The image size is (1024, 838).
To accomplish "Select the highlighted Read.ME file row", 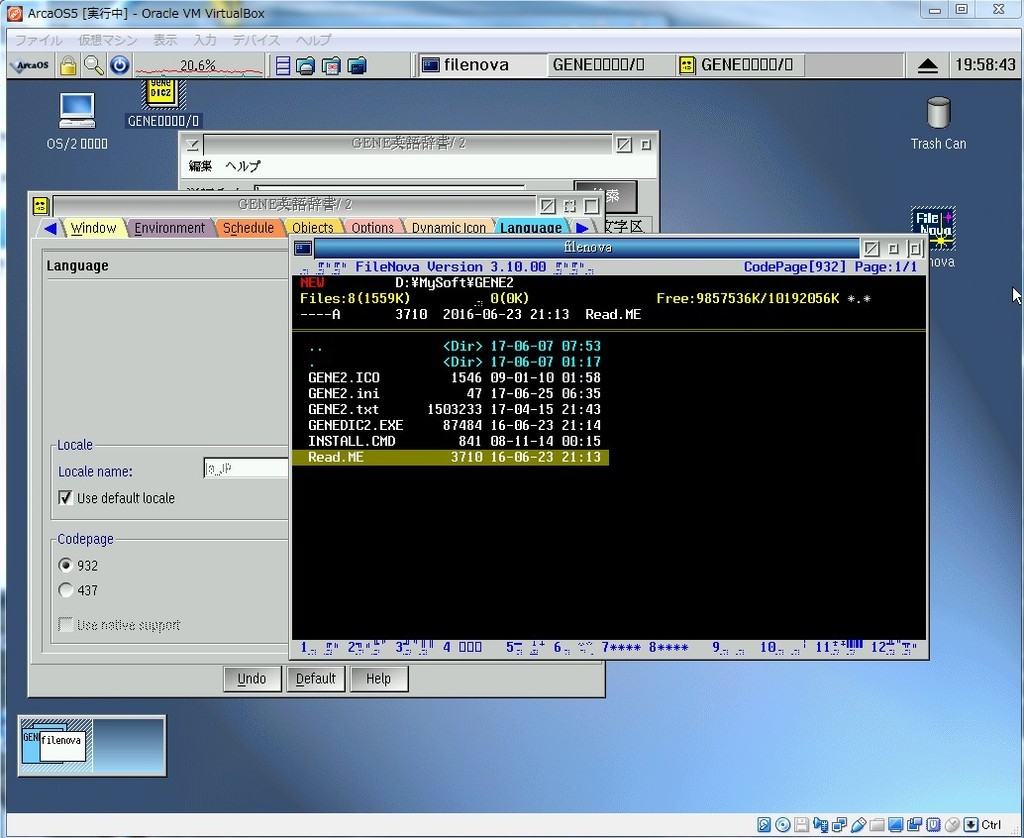I will click(x=451, y=457).
